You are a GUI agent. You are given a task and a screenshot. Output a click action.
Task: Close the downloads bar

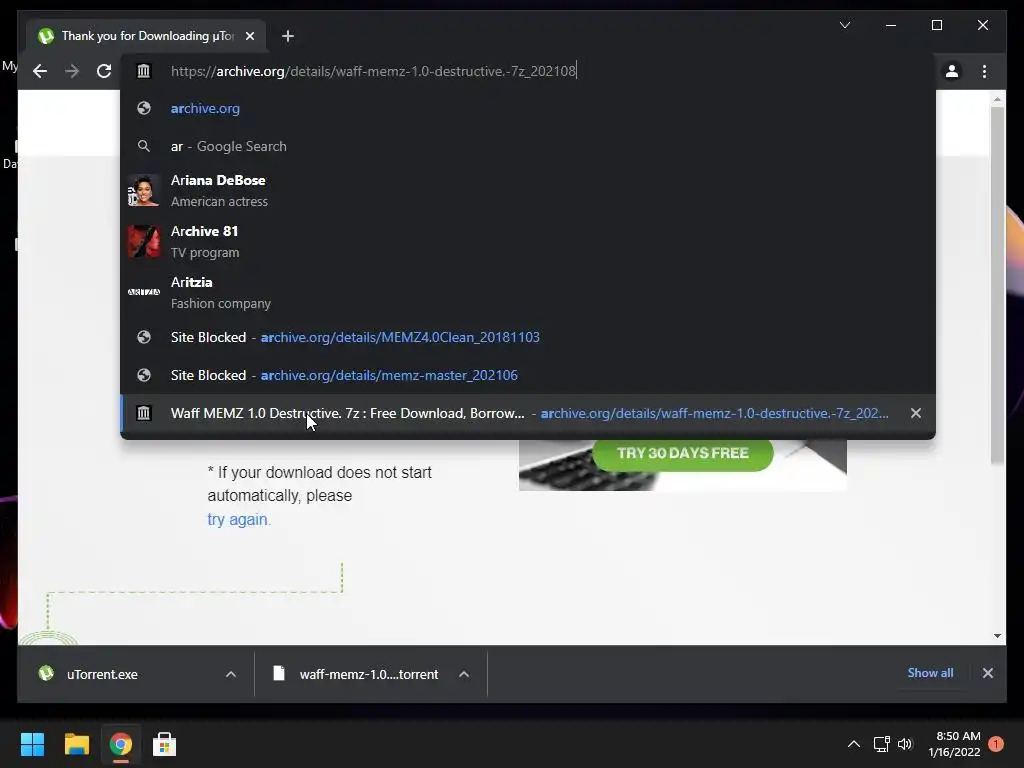pos(987,673)
